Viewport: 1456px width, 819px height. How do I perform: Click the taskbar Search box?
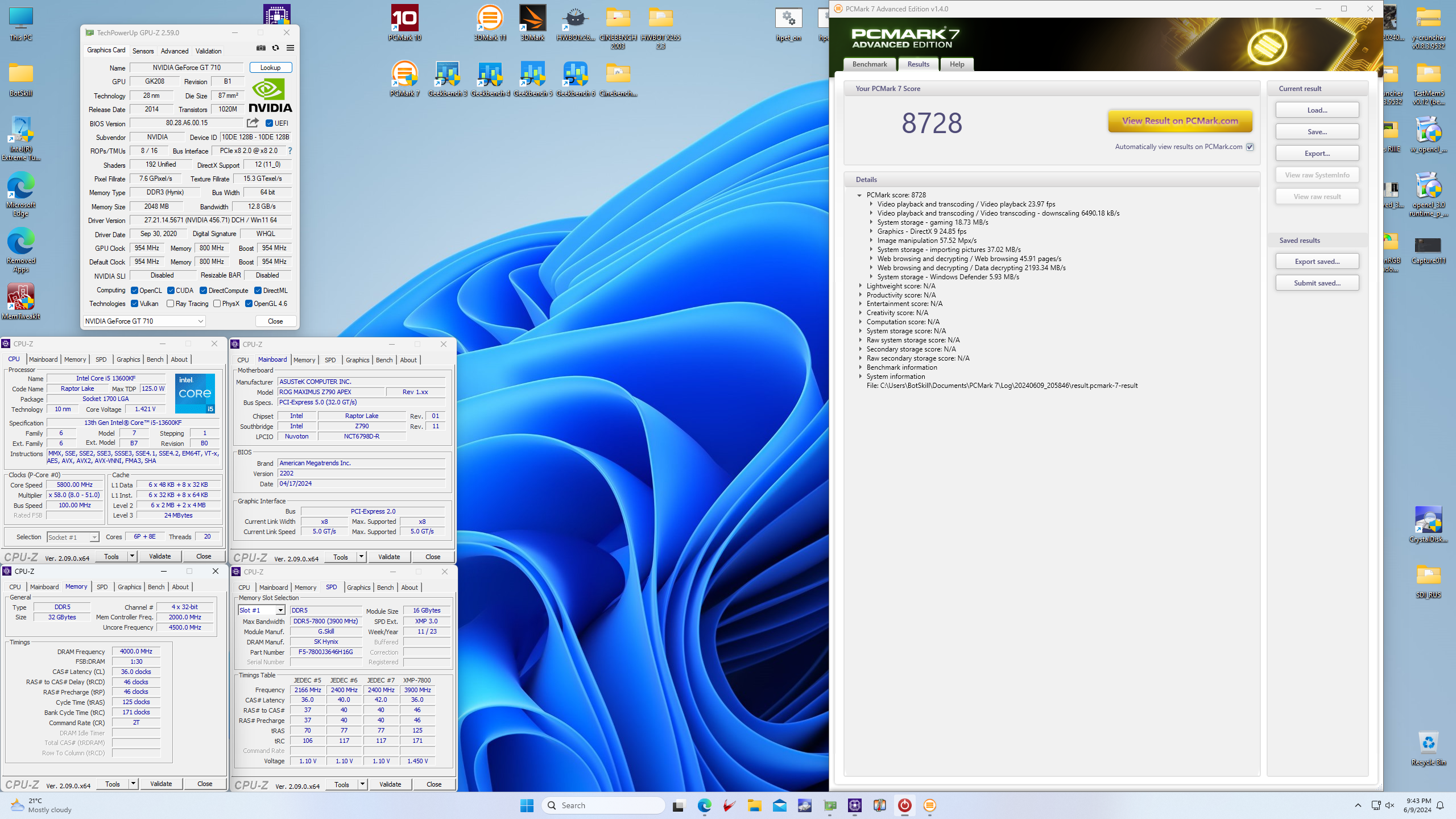click(x=603, y=805)
